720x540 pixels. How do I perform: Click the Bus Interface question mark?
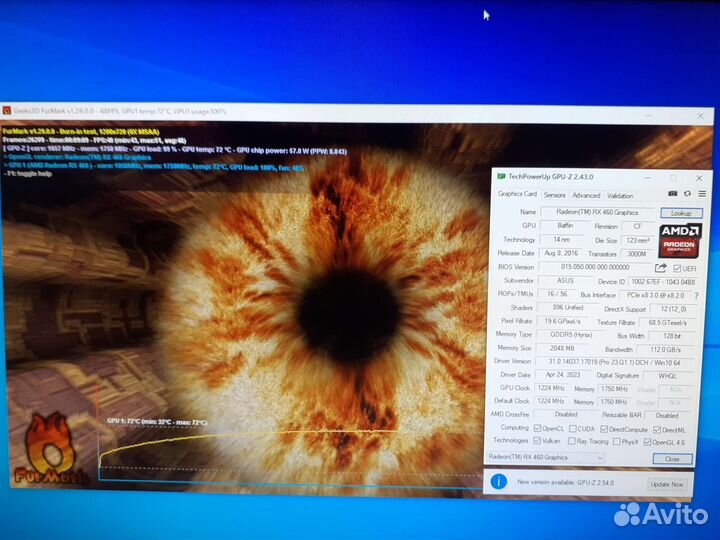pos(696,296)
